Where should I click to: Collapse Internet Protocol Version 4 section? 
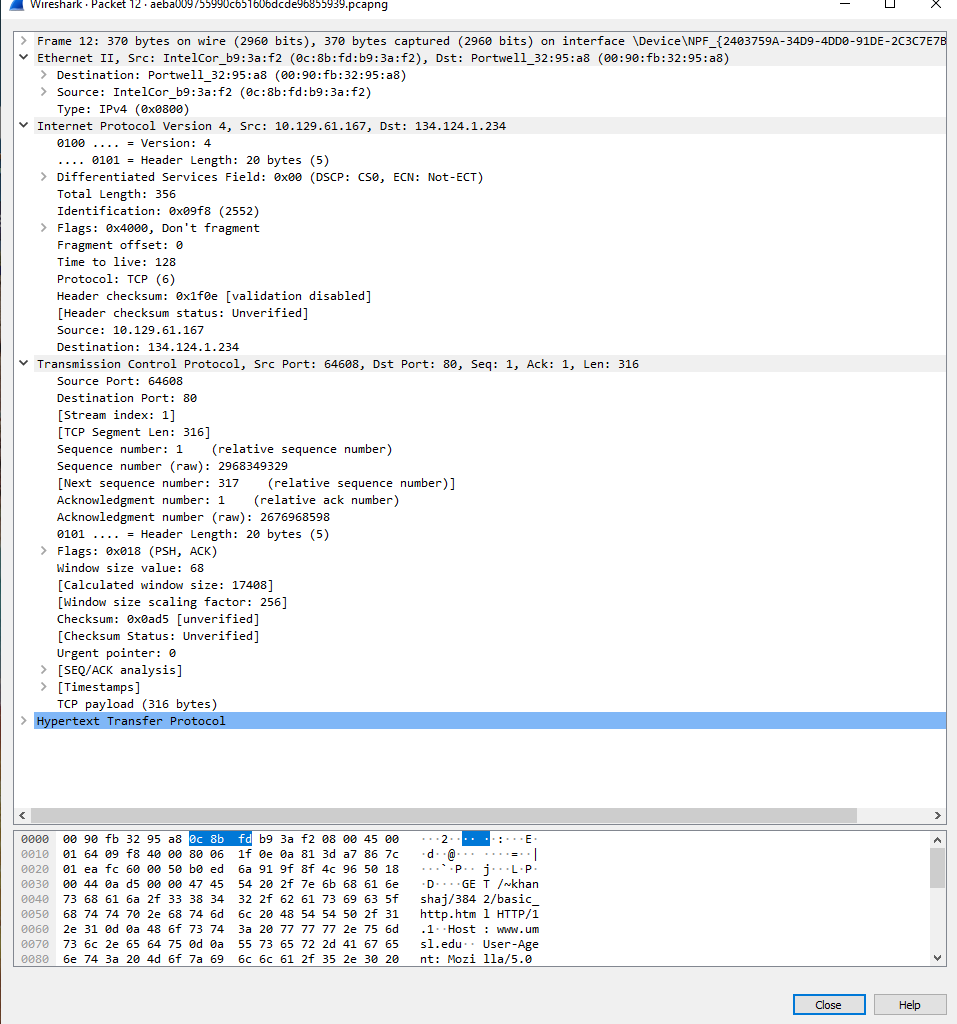(22, 125)
